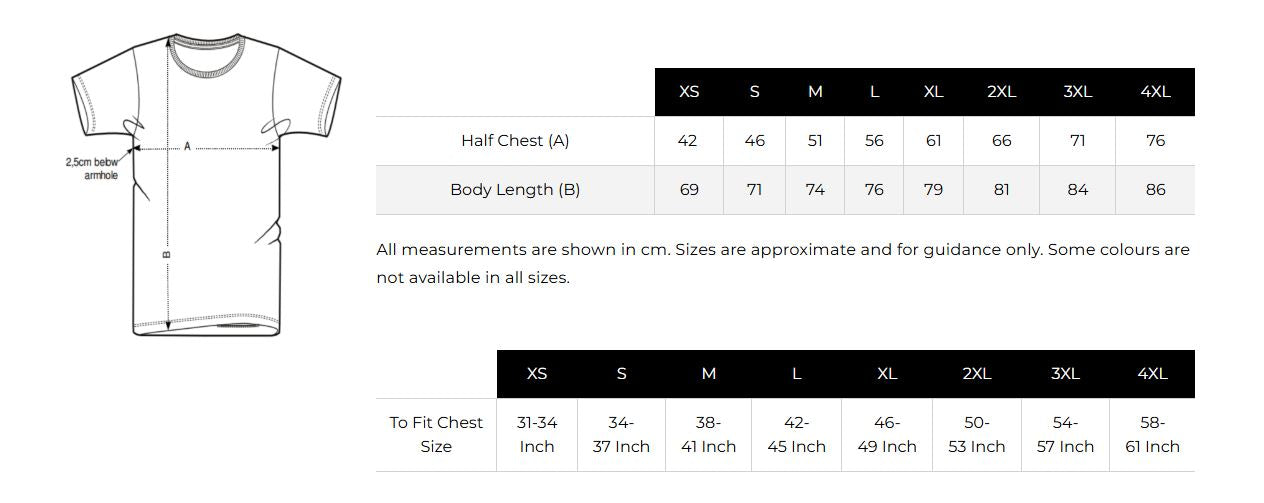
Task: Select the 2XL header in the measurement table
Action: tap(1001, 92)
